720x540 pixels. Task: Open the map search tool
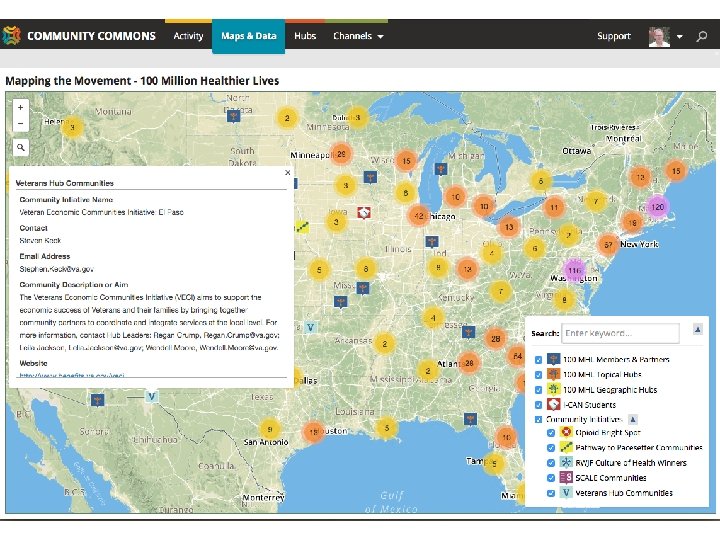[x=21, y=147]
